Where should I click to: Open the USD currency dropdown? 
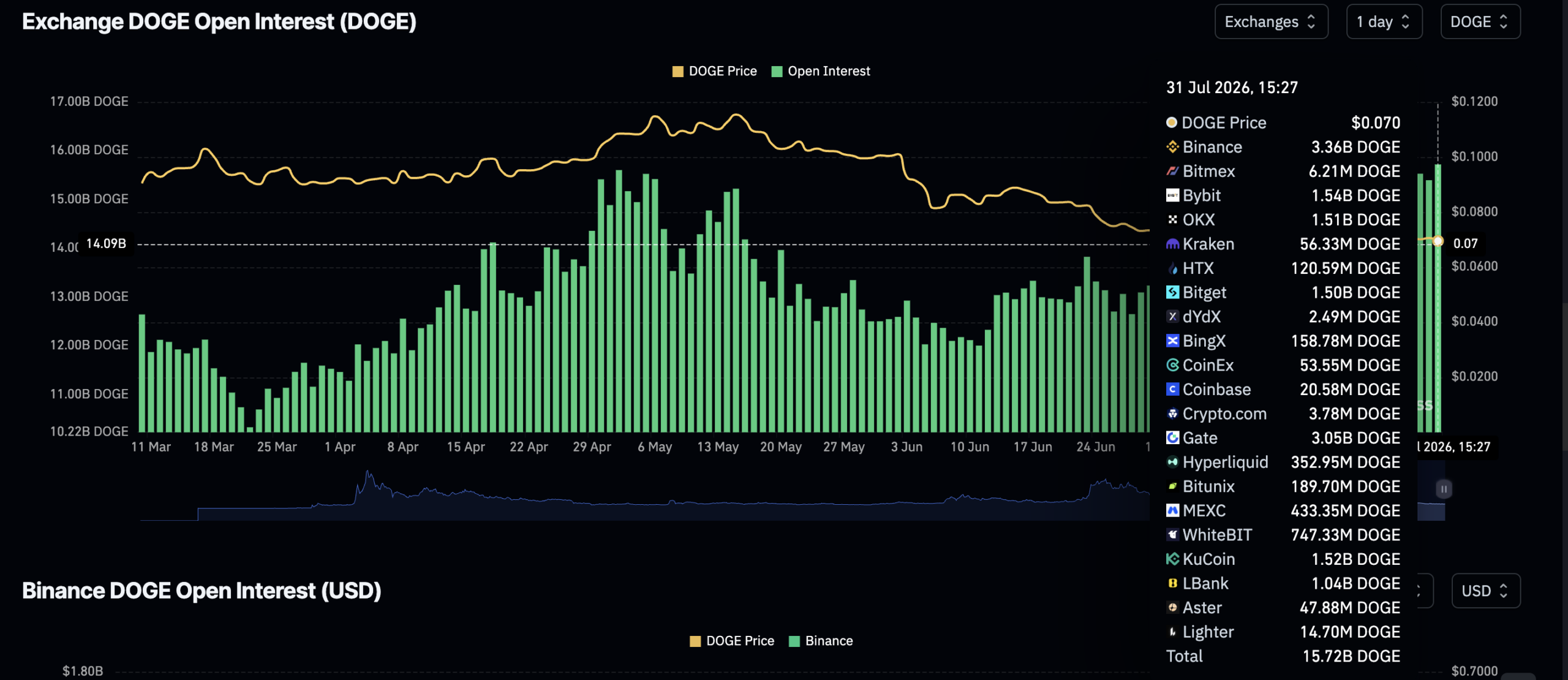1485,591
